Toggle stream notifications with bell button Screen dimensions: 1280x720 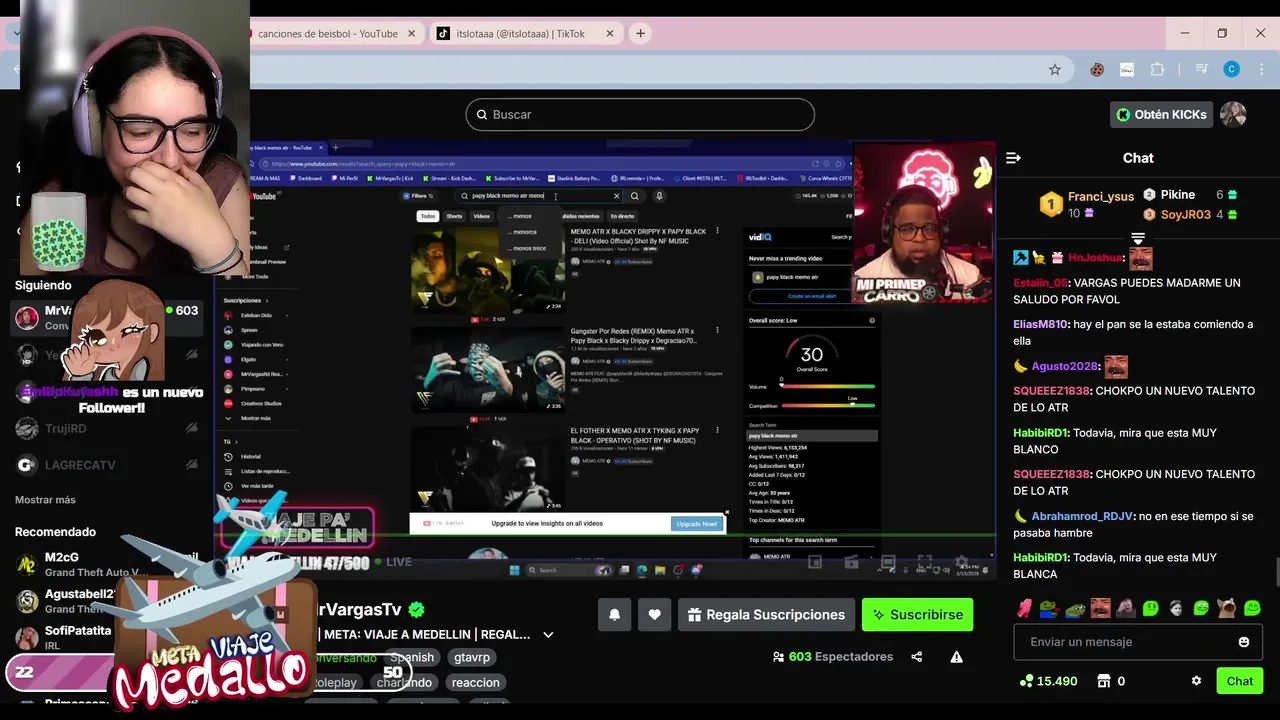point(614,615)
